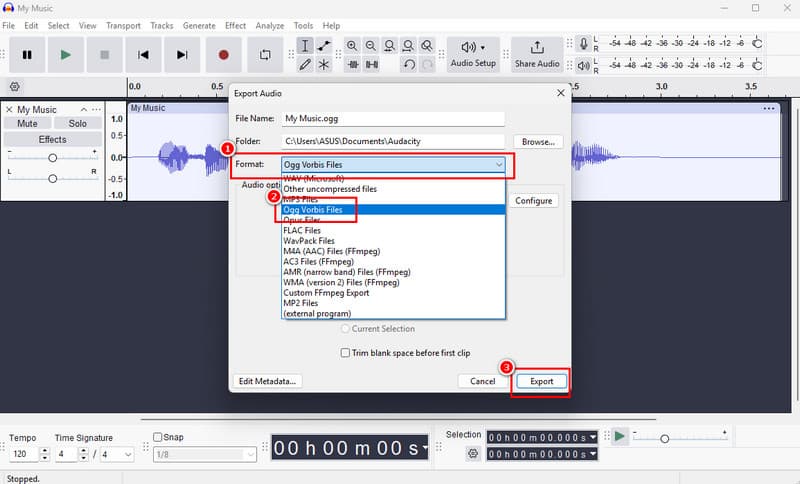Open timeline options gear icon

tap(15, 87)
